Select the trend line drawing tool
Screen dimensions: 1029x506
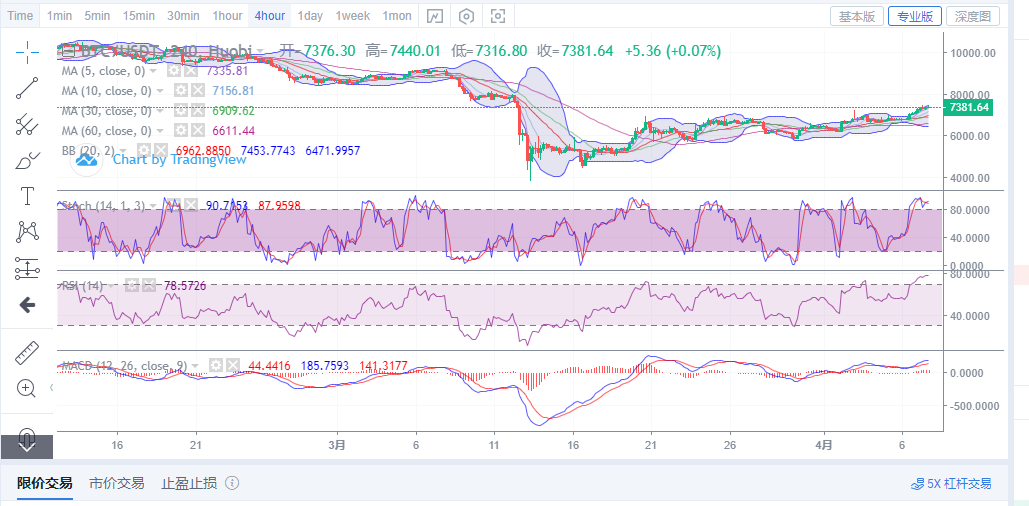[27, 88]
